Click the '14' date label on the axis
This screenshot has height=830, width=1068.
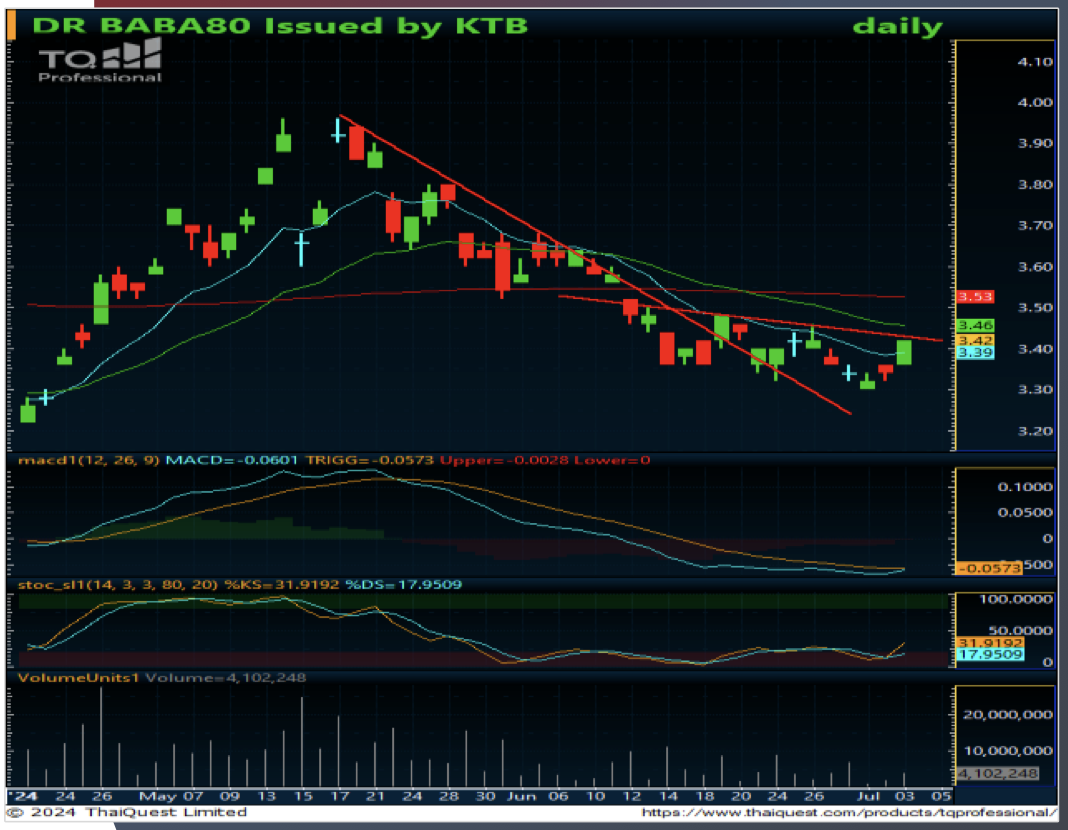tap(668, 796)
